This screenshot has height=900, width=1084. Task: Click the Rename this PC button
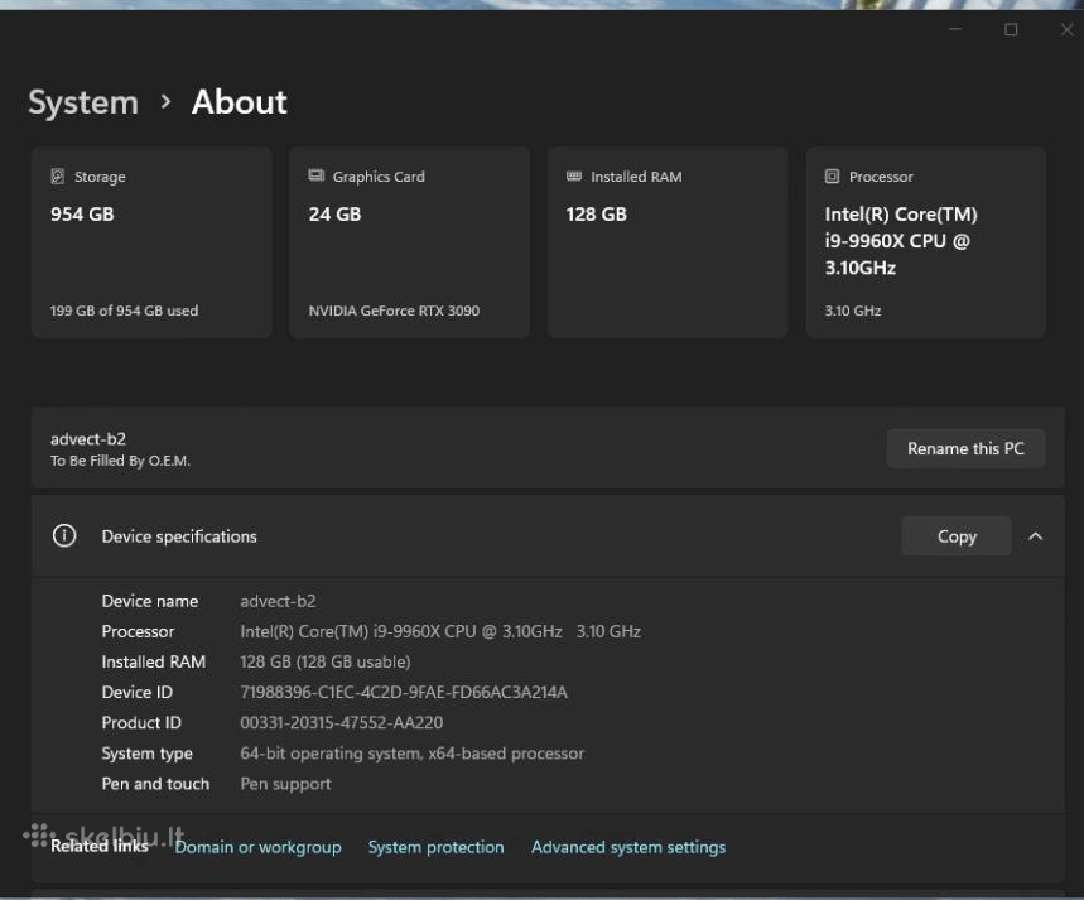point(965,449)
